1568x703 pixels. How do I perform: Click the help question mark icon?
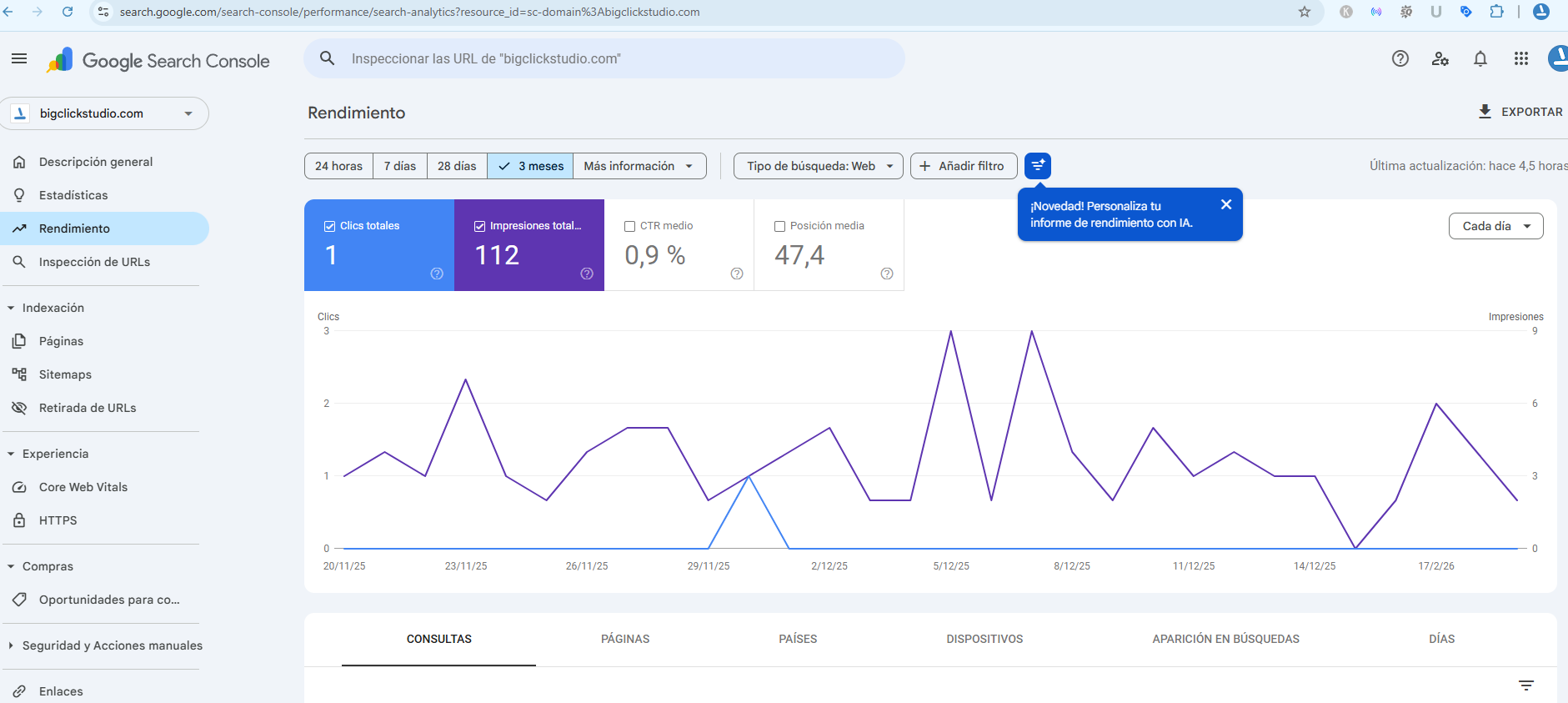(1400, 58)
